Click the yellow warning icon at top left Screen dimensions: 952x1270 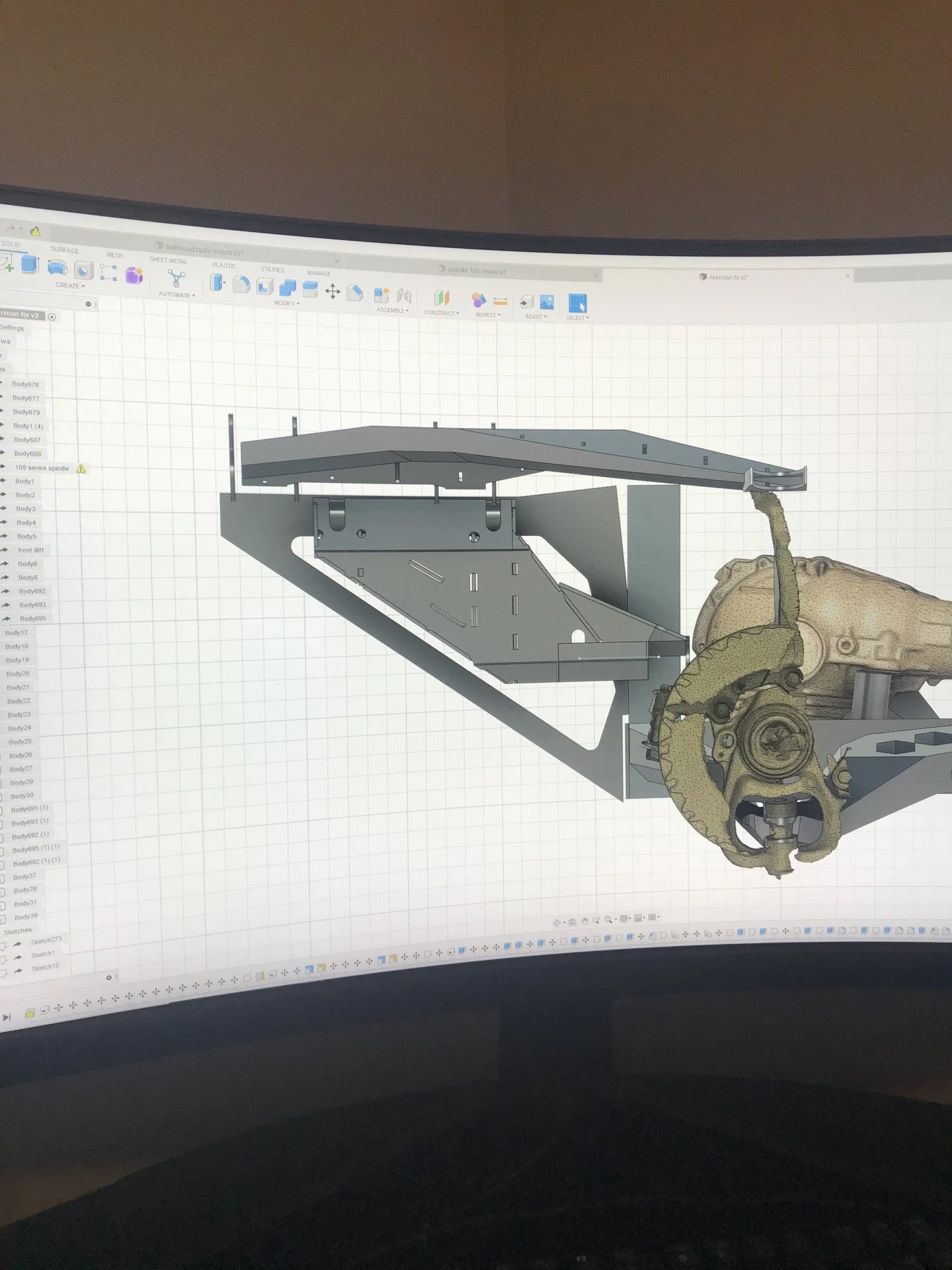coord(35,231)
